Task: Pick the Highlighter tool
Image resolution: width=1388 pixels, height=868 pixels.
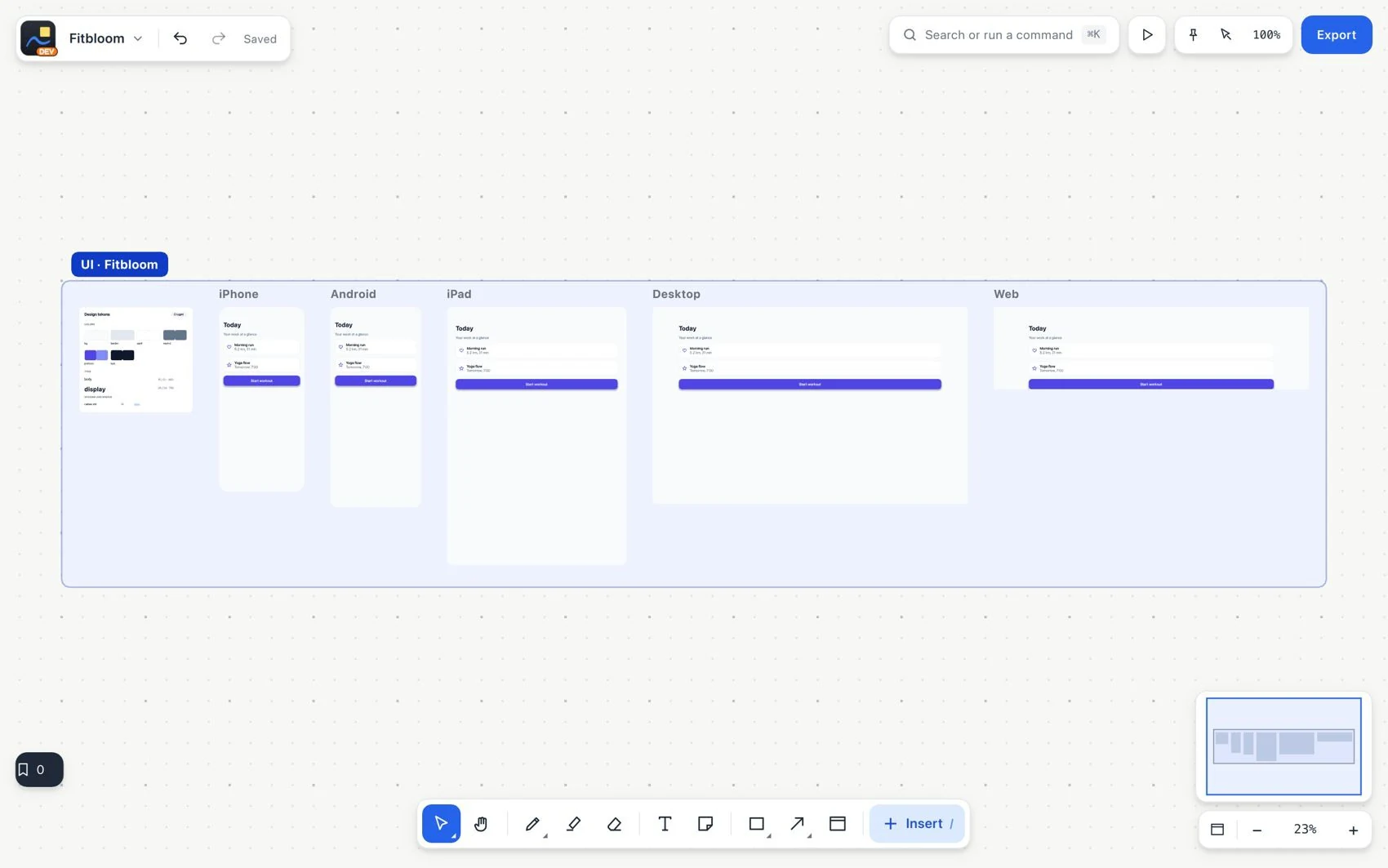Action: (x=573, y=823)
